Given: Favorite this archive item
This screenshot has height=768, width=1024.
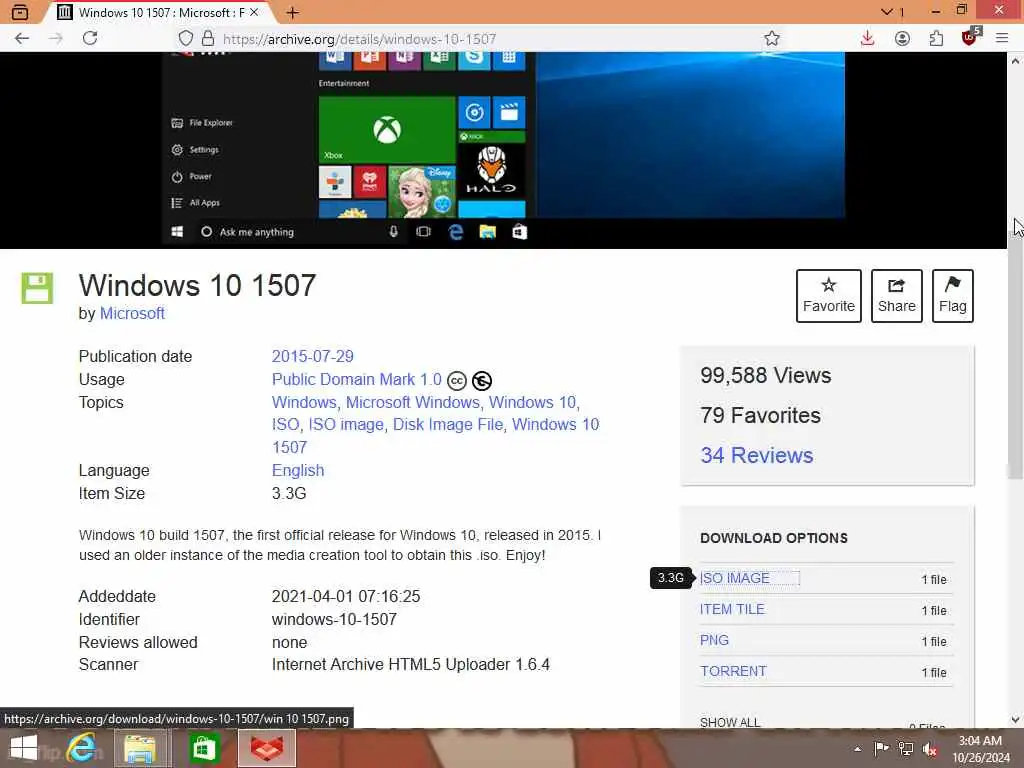Looking at the screenshot, I should tap(829, 296).
